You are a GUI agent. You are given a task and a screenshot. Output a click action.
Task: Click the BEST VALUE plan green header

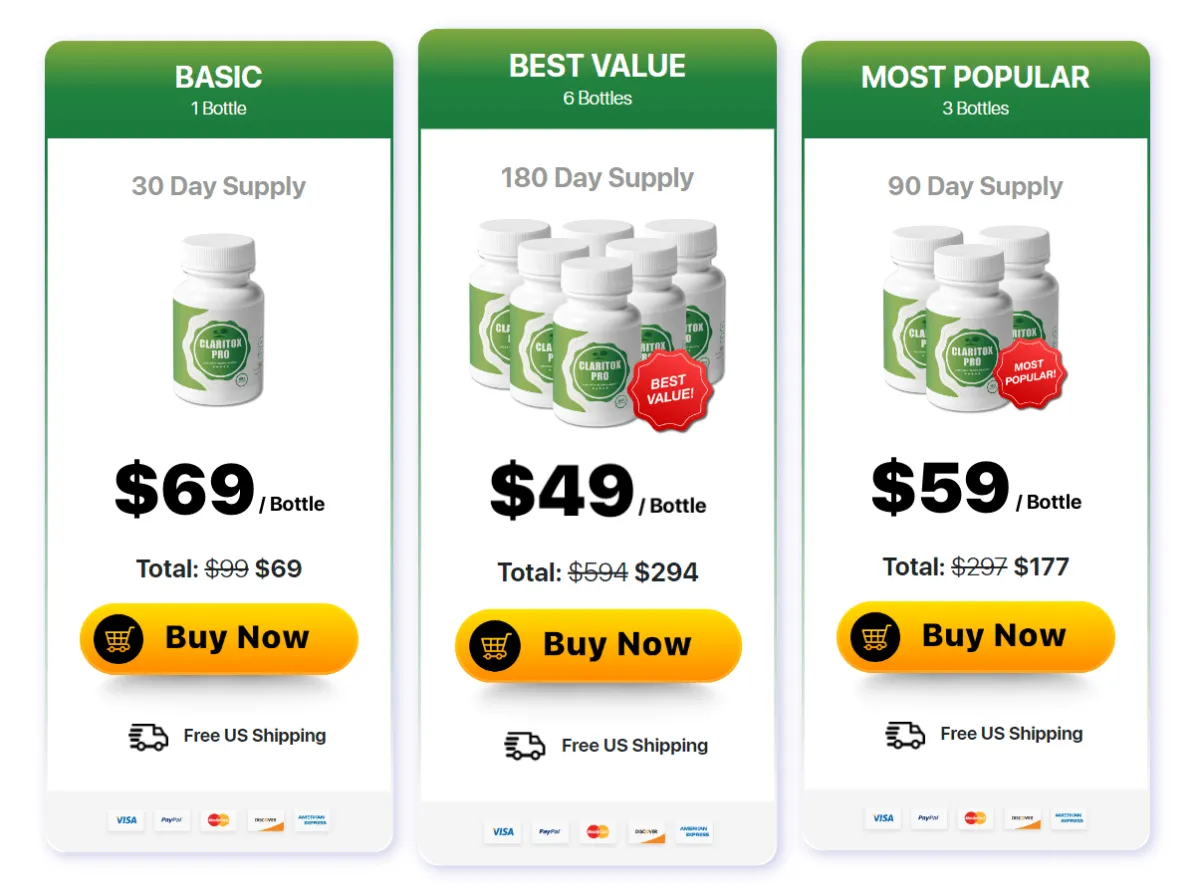point(597,79)
